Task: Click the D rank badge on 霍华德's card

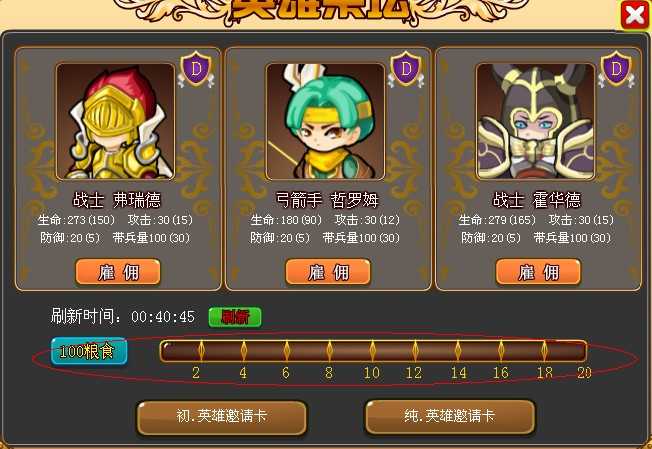Action: pyautogui.click(x=617, y=69)
